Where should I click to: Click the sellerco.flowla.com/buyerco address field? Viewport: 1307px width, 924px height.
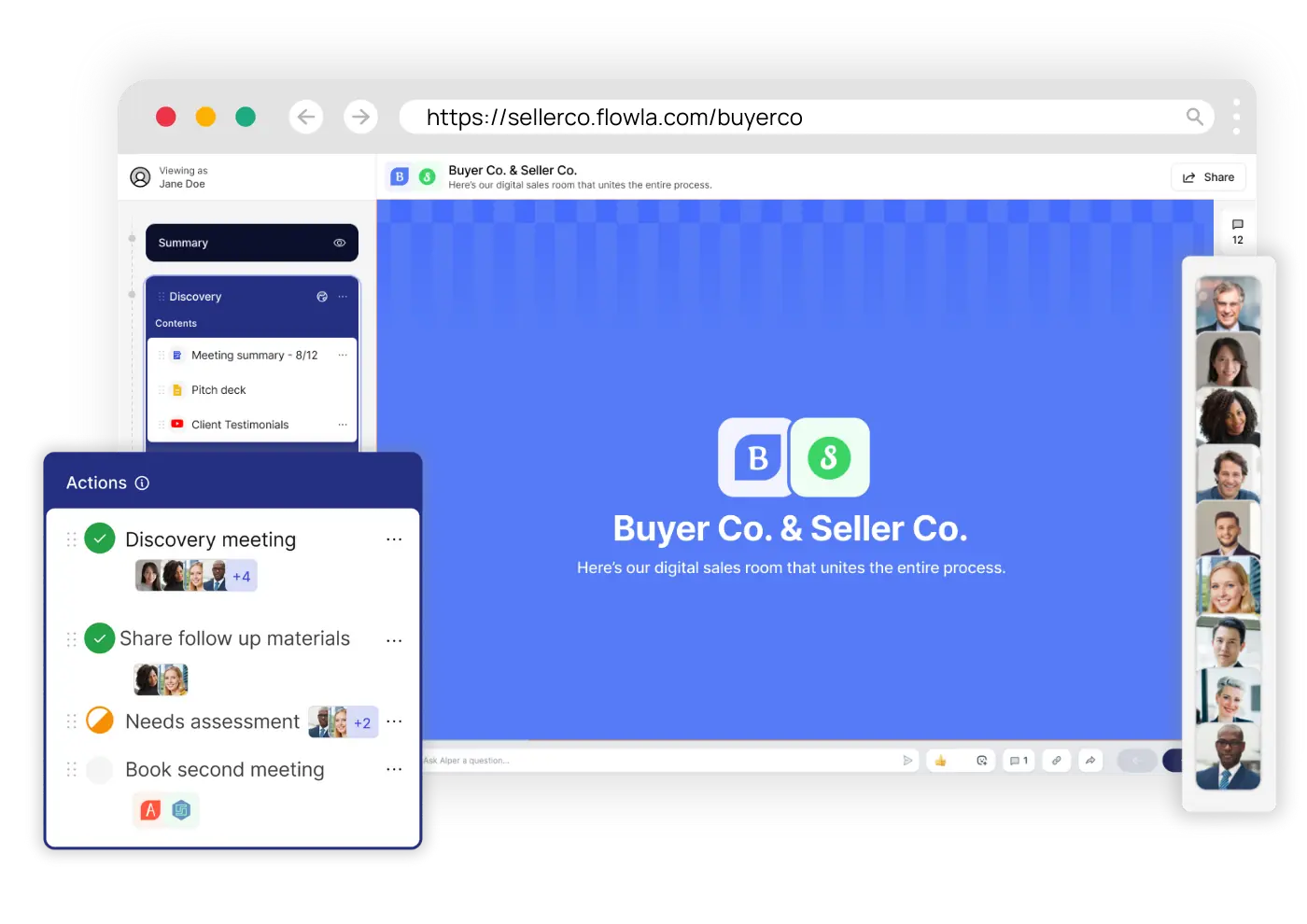(808, 117)
